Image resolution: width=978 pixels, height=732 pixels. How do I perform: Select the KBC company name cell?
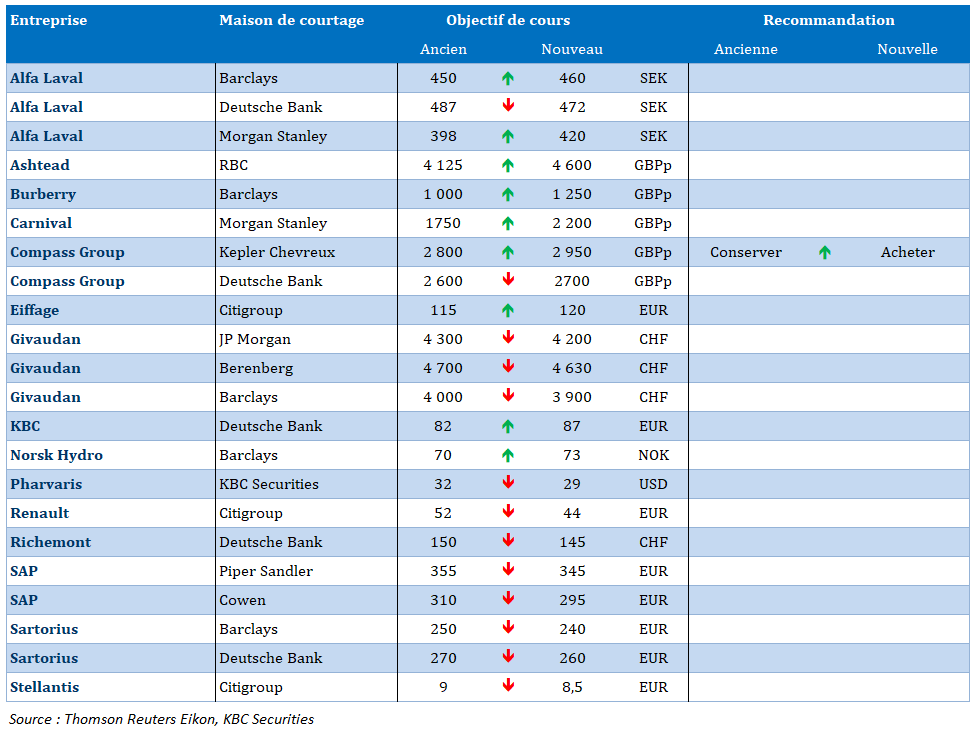(x=26, y=426)
